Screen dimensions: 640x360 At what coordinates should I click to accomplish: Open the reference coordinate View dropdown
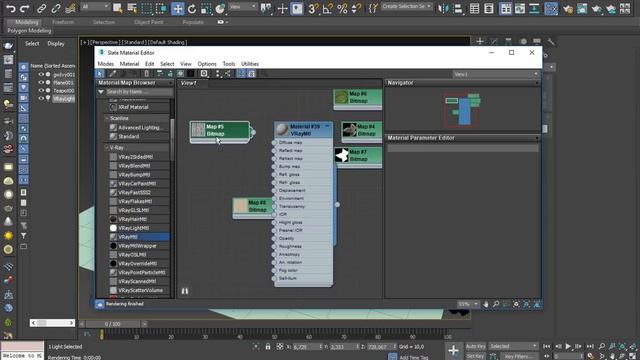(x=242, y=7)
